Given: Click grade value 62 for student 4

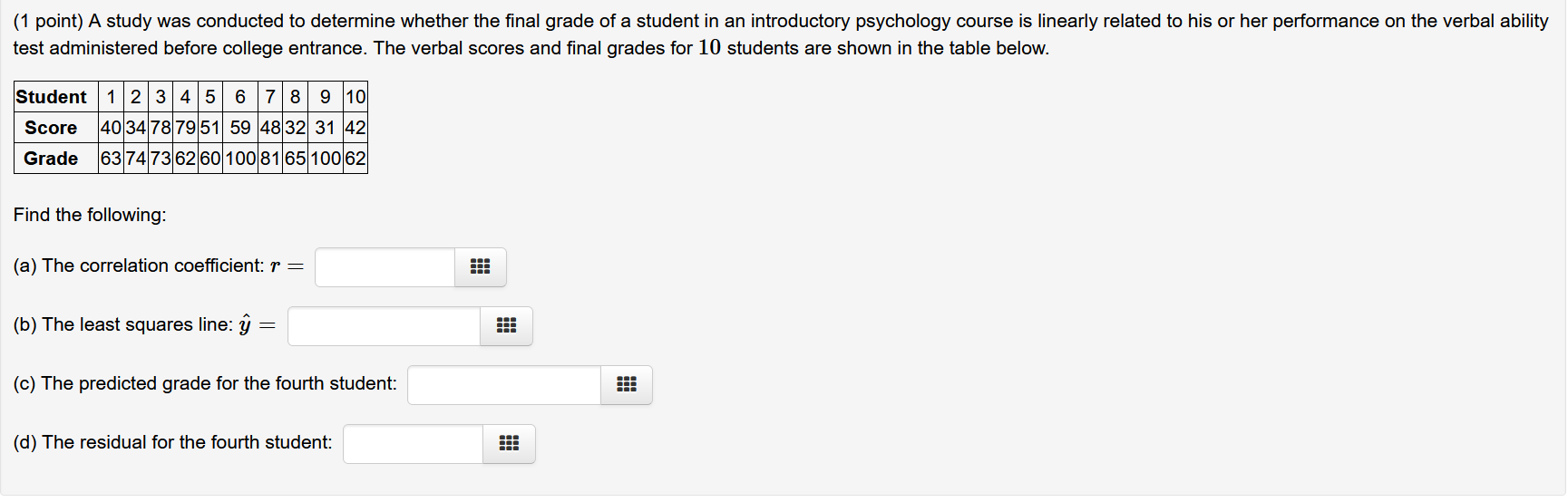Looking at the screenshot, I should click(x=185, y=159).
